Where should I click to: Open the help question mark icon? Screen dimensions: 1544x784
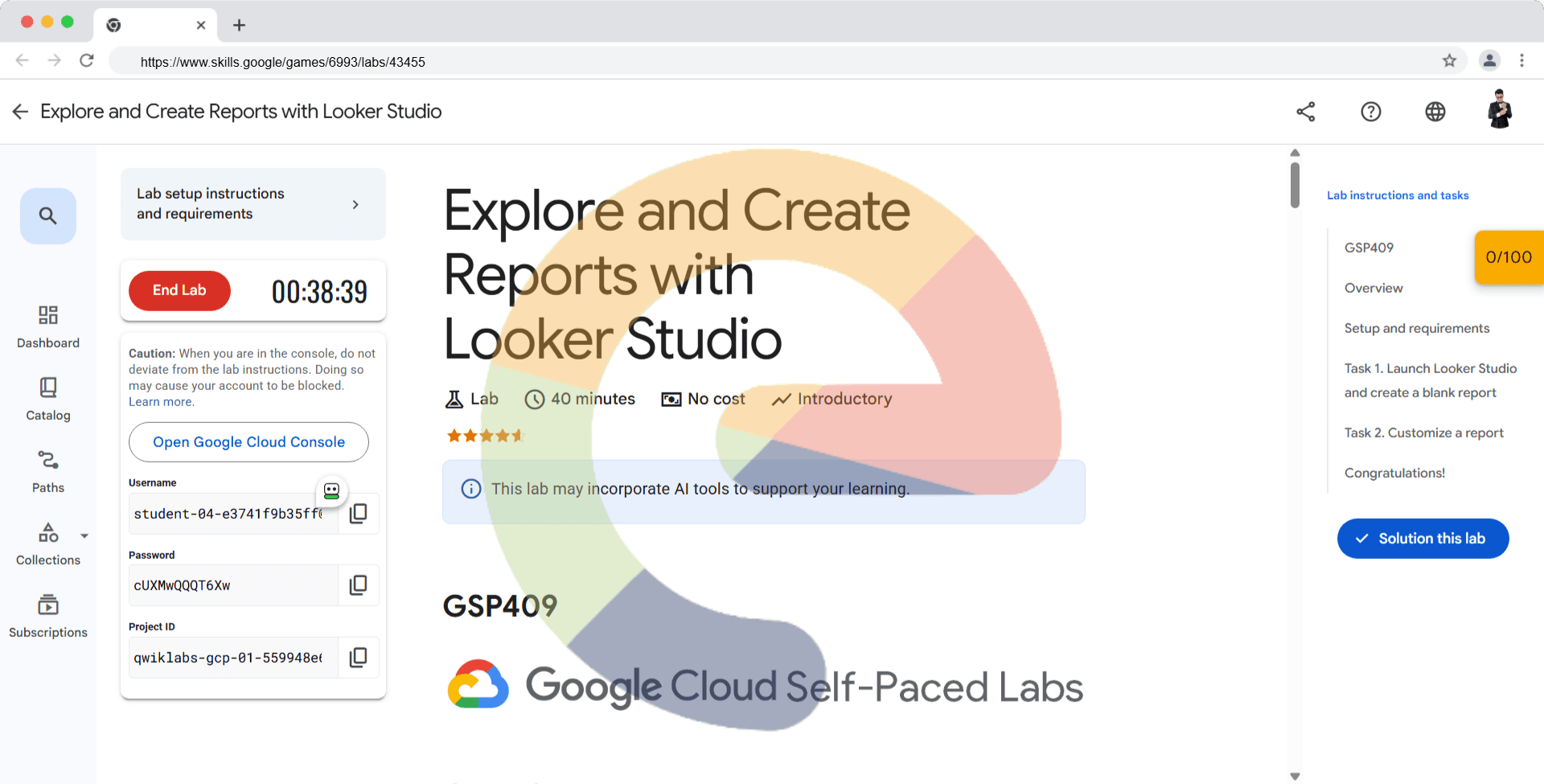(x=1370, y=112)
